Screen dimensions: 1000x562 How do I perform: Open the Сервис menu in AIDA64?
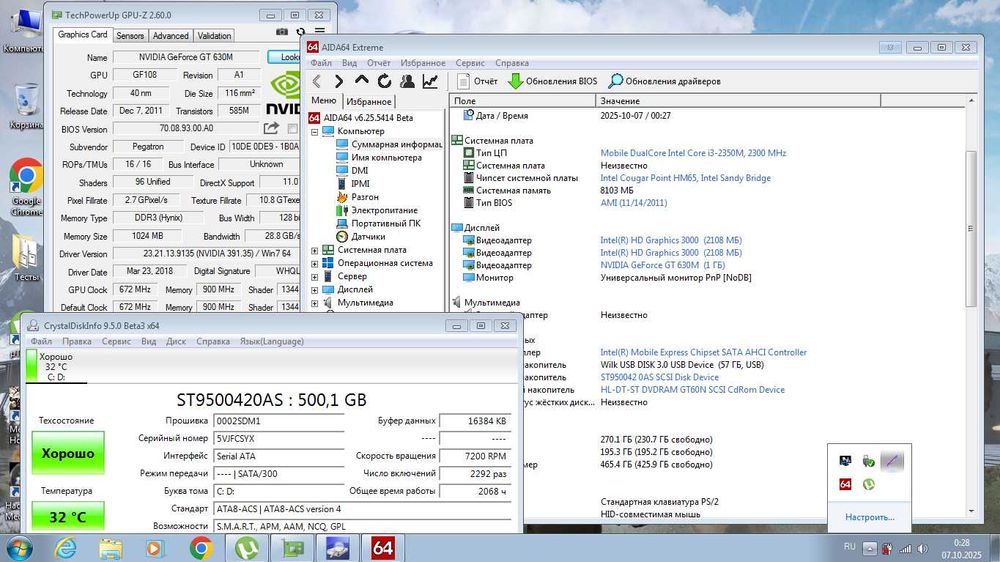pos(470,63)
